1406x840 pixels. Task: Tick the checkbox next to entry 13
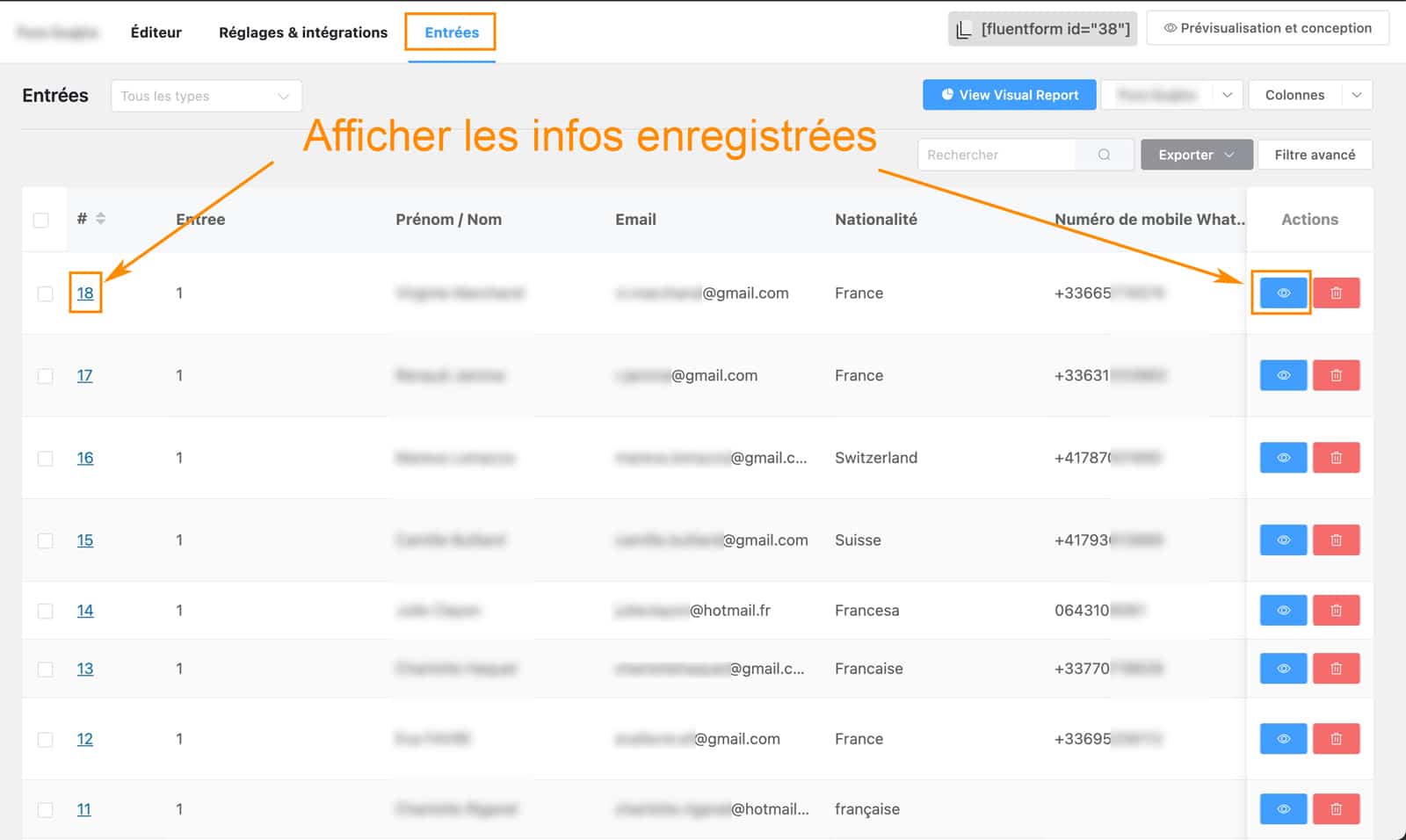tap(45, 668)
